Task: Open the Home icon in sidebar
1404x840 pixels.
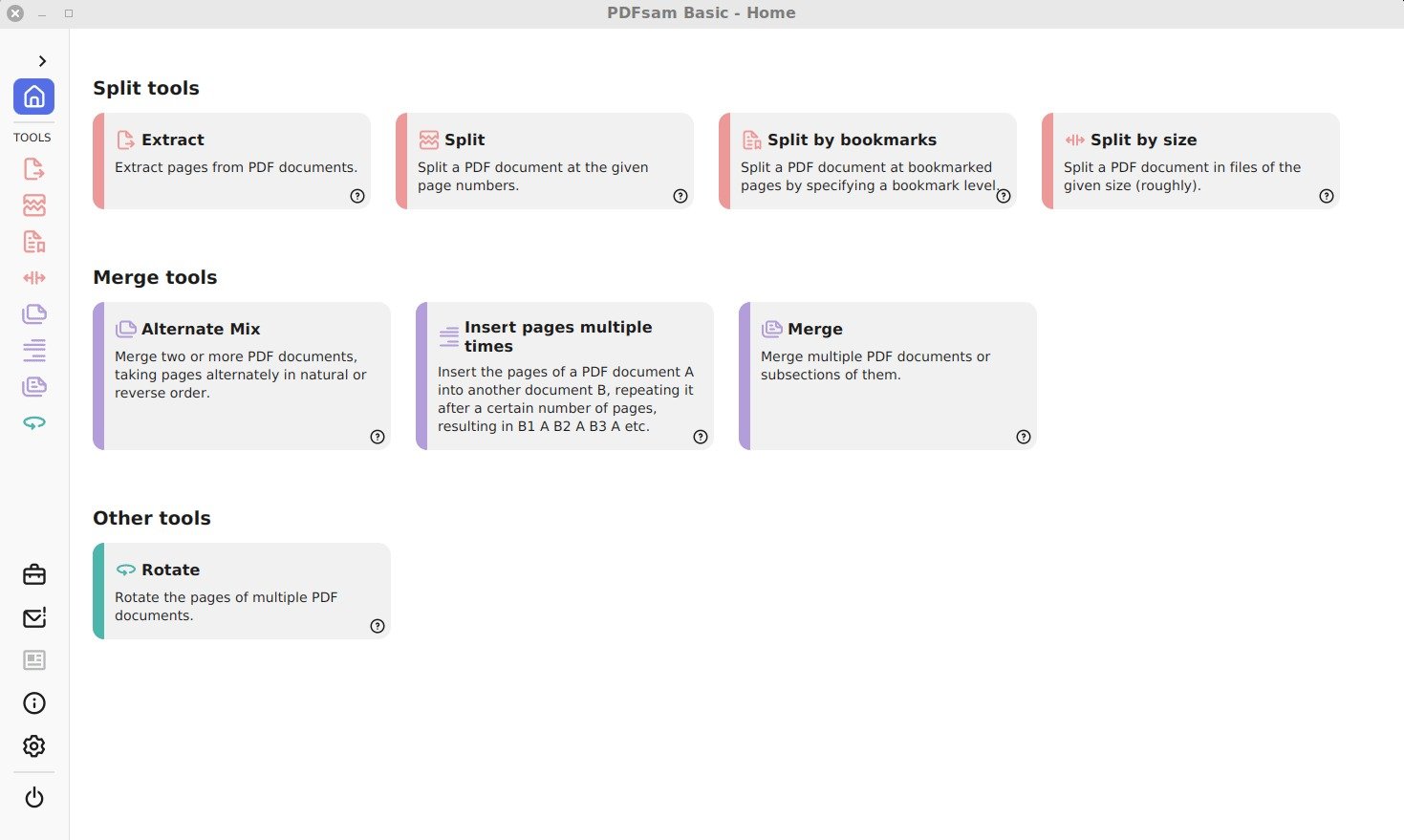Action: 33,97
